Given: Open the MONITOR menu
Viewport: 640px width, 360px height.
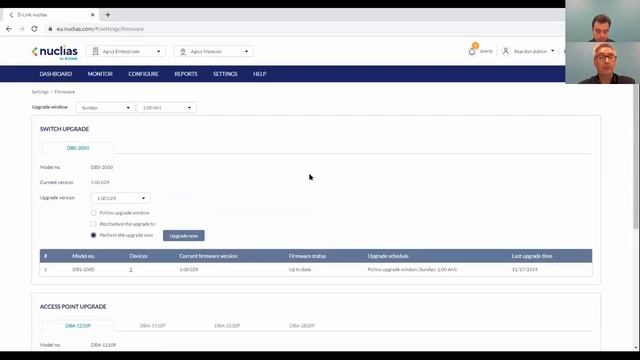Looking at the screenshot, I should tap(100, 74).
